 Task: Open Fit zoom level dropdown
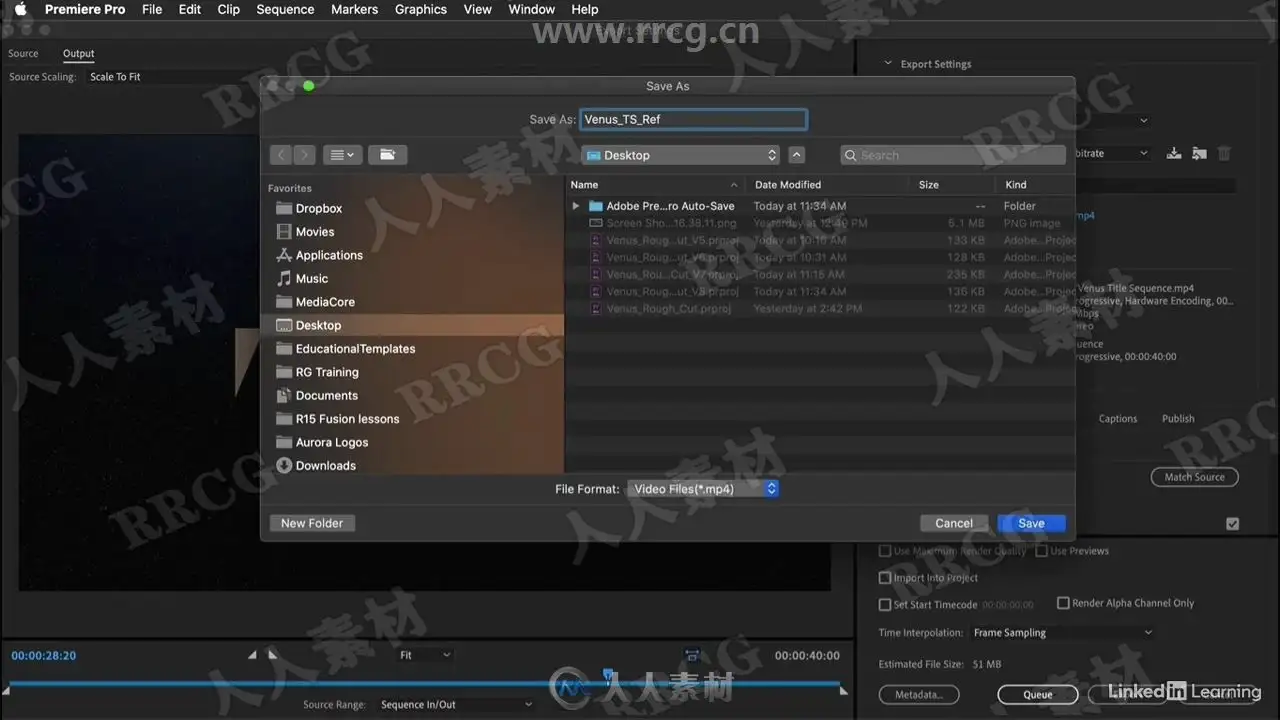(x=424, y=655)
